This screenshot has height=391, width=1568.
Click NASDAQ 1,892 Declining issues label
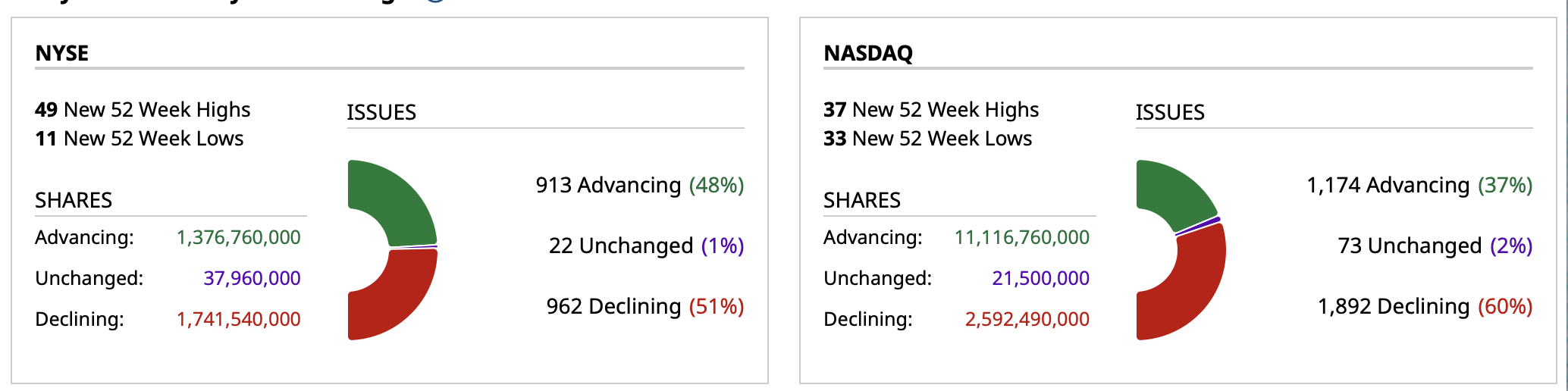point(1425,306)
